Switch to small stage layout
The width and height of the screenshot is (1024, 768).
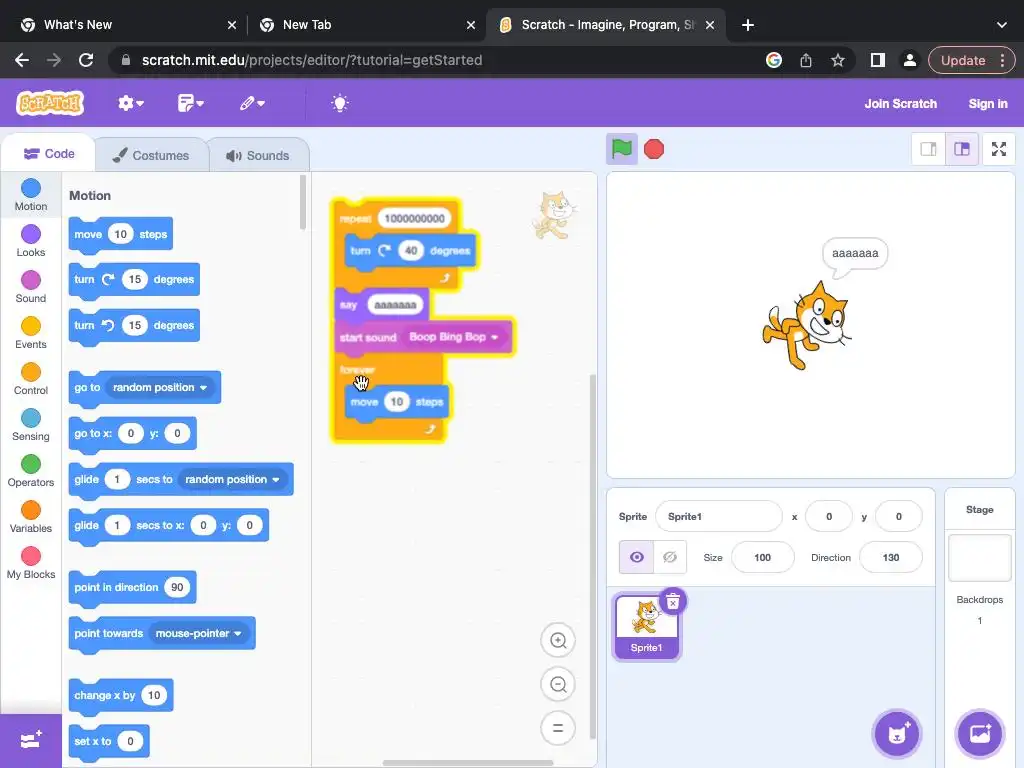tap(928, 150)
